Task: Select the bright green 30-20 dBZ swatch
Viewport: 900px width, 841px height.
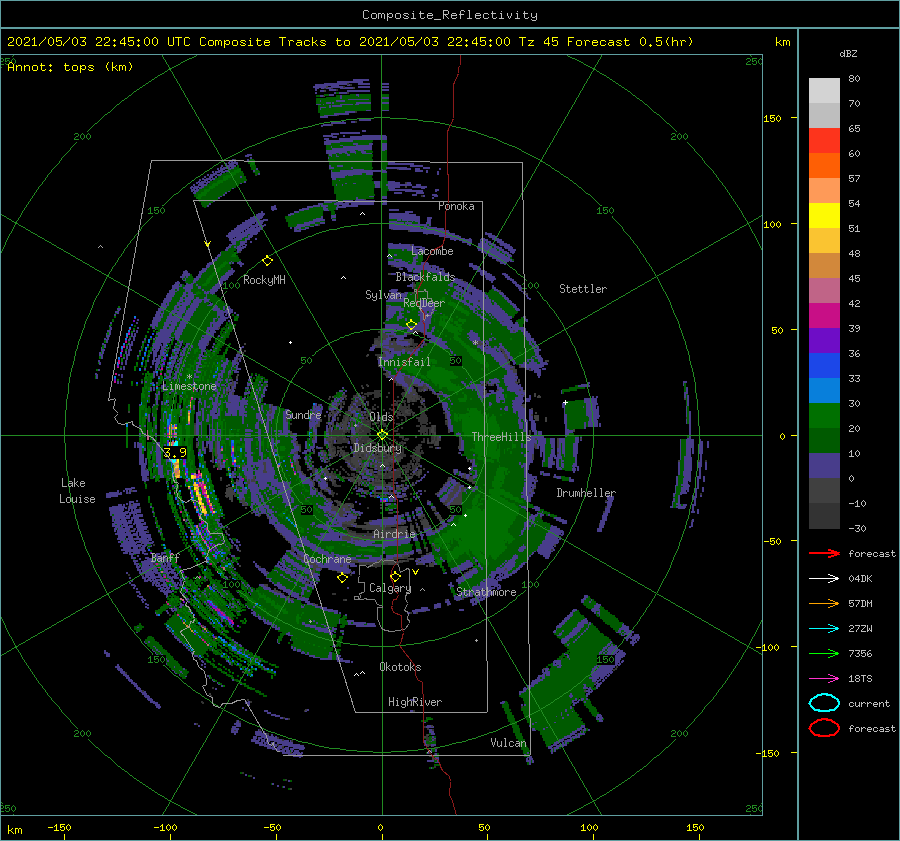Action: pos(824,416)
